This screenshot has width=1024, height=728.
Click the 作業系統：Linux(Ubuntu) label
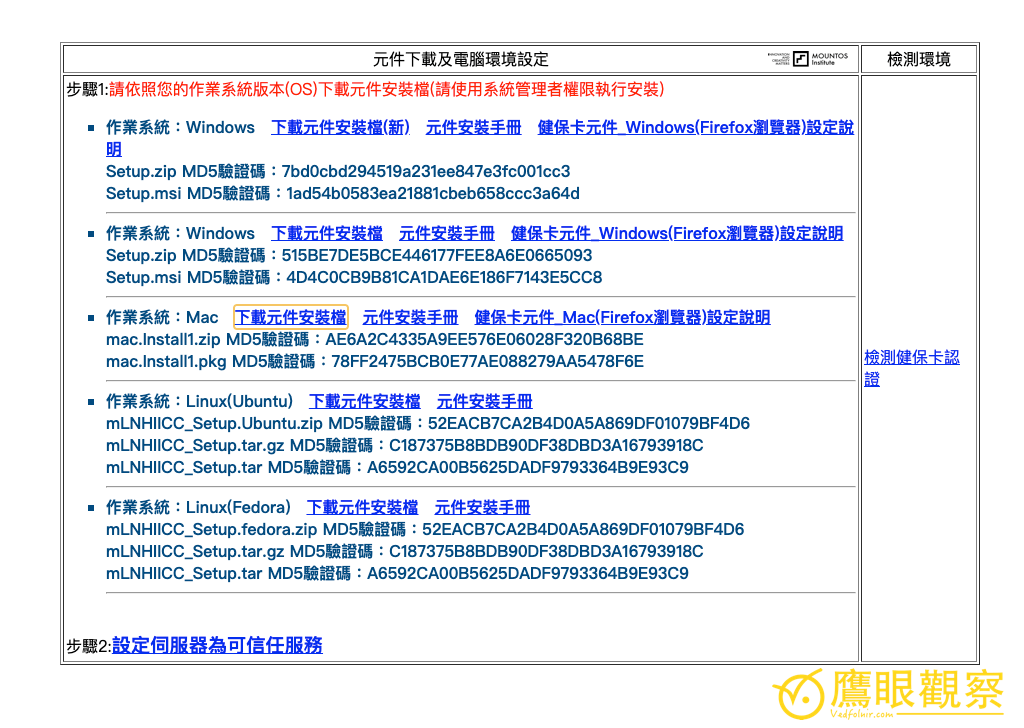(199, 401)
